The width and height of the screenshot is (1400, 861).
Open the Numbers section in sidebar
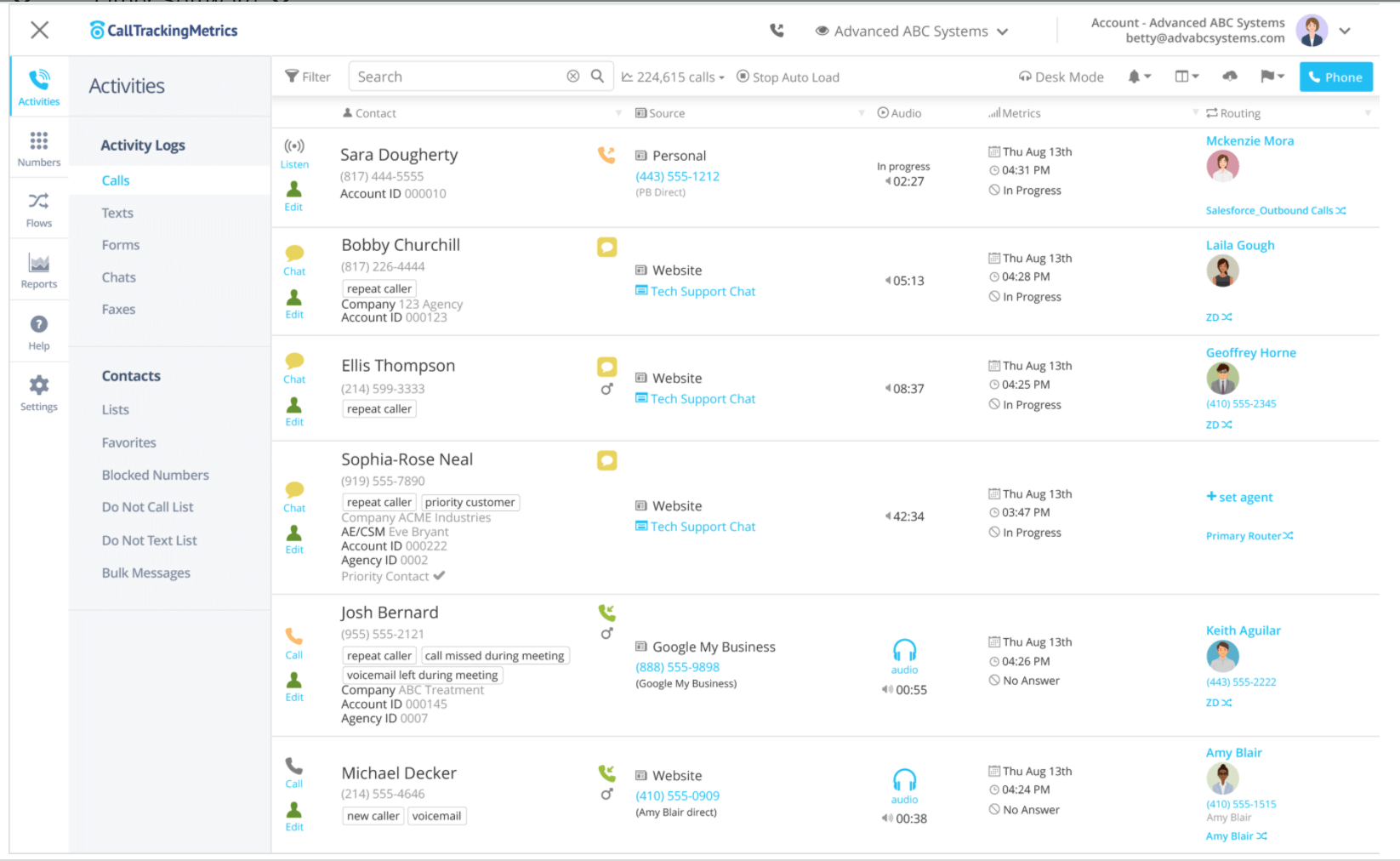[39, 148]
